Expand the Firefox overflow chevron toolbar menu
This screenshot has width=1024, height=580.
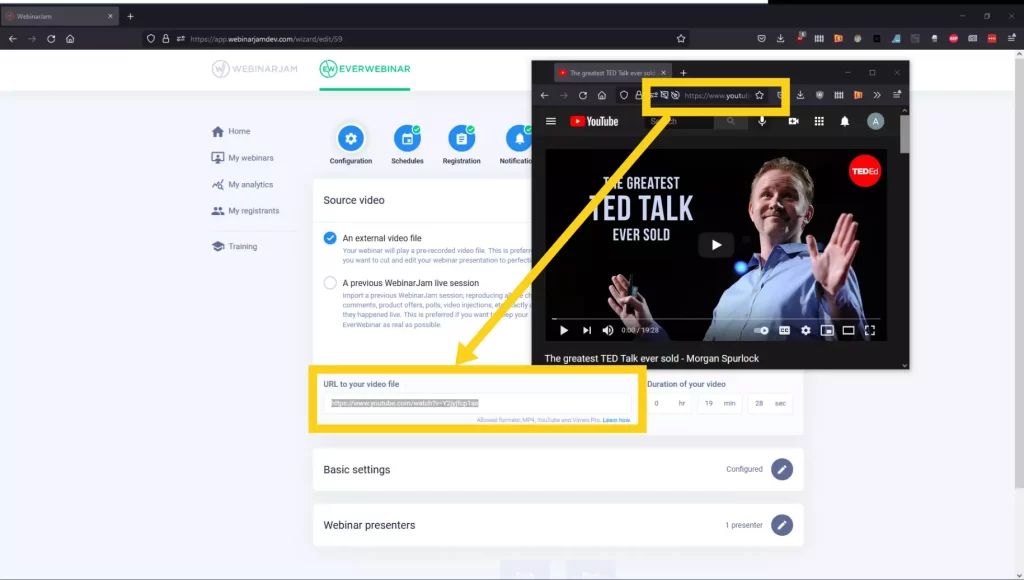[x=878, y=94]
